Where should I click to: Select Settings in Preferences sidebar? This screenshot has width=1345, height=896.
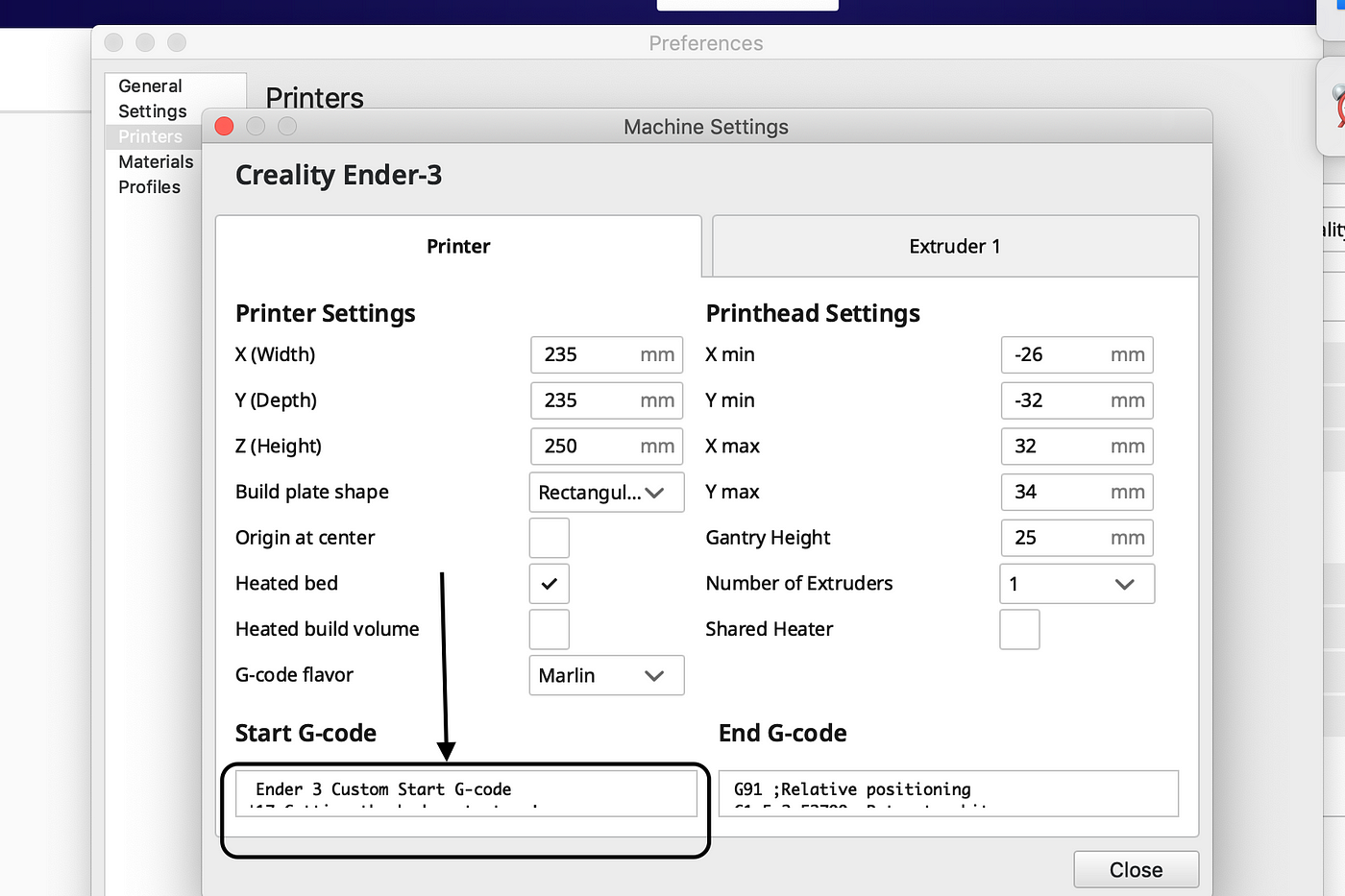point(153,111)
